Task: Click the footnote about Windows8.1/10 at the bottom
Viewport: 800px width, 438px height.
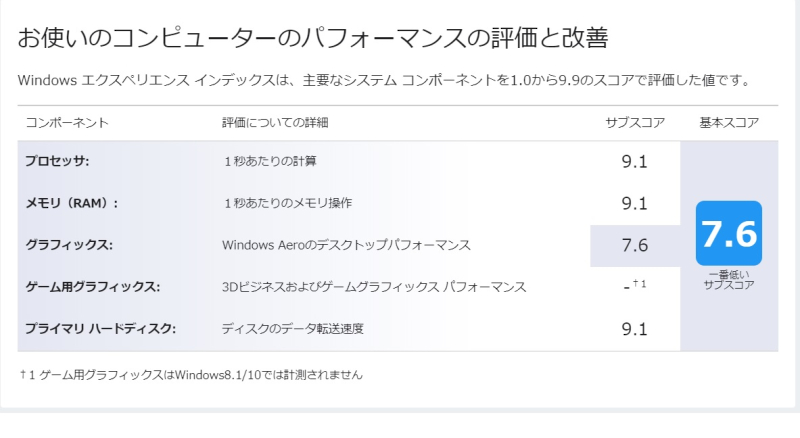Action: (x=191, y=375)
